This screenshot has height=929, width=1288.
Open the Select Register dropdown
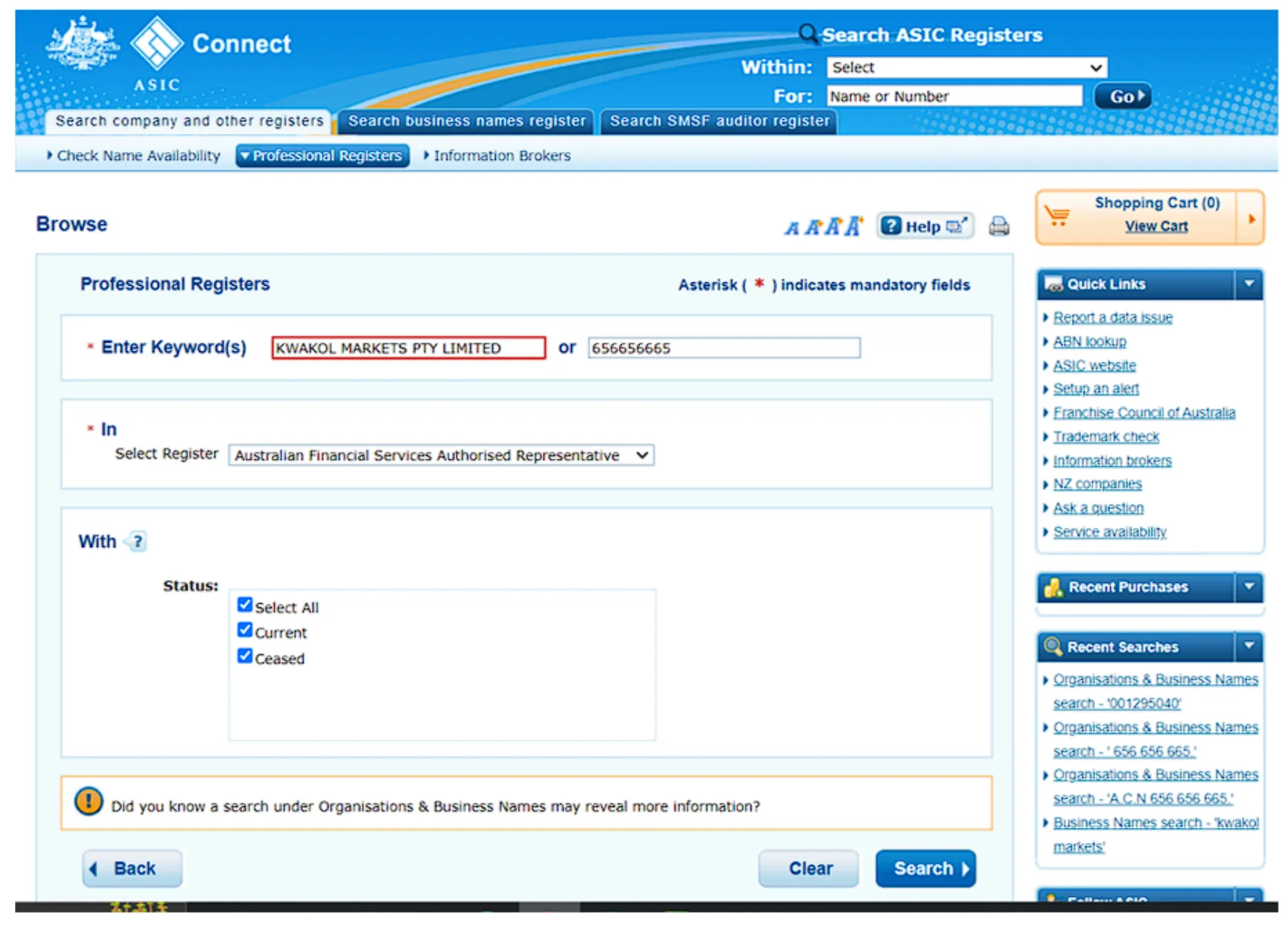coord(441,455)
